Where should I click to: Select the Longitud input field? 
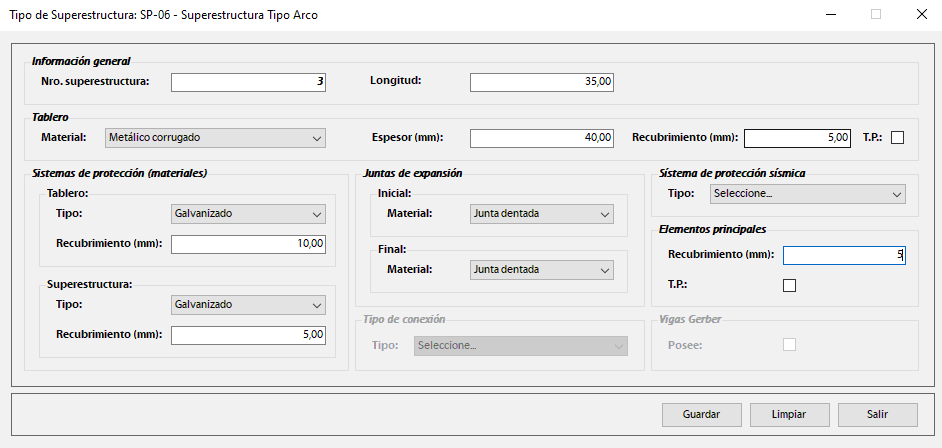point(541,82)
